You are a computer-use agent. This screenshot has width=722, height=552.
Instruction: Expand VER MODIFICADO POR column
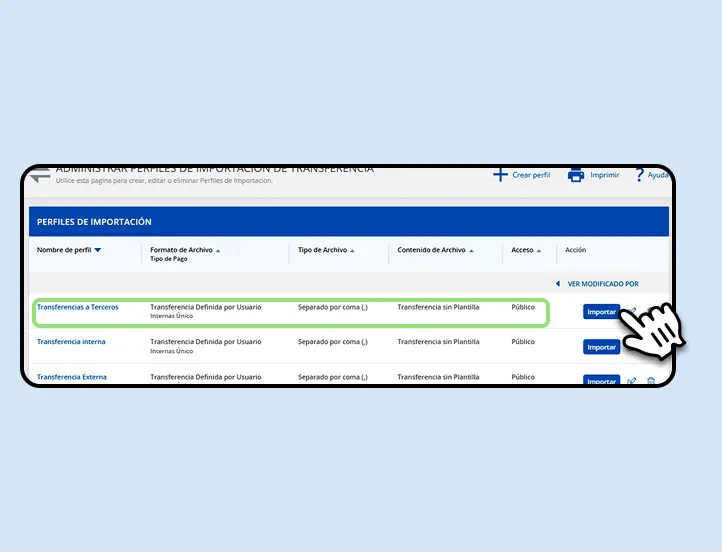click(x=597, y=284)
